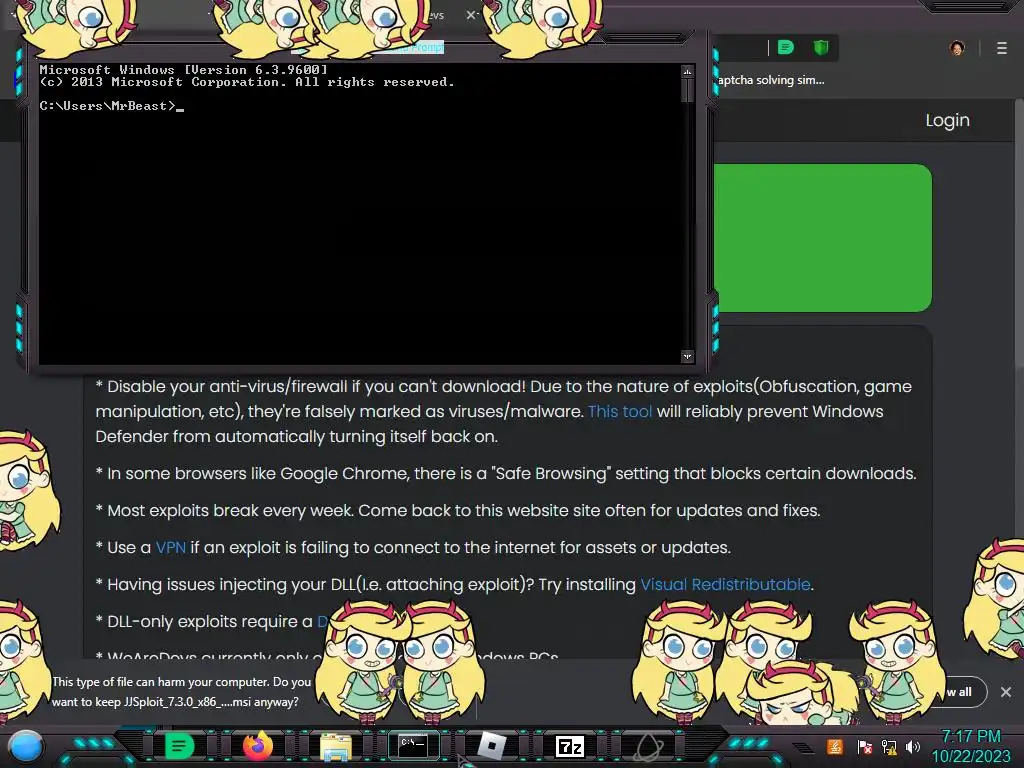Click the green reader extension icon in browser

(x=786, y=47)
